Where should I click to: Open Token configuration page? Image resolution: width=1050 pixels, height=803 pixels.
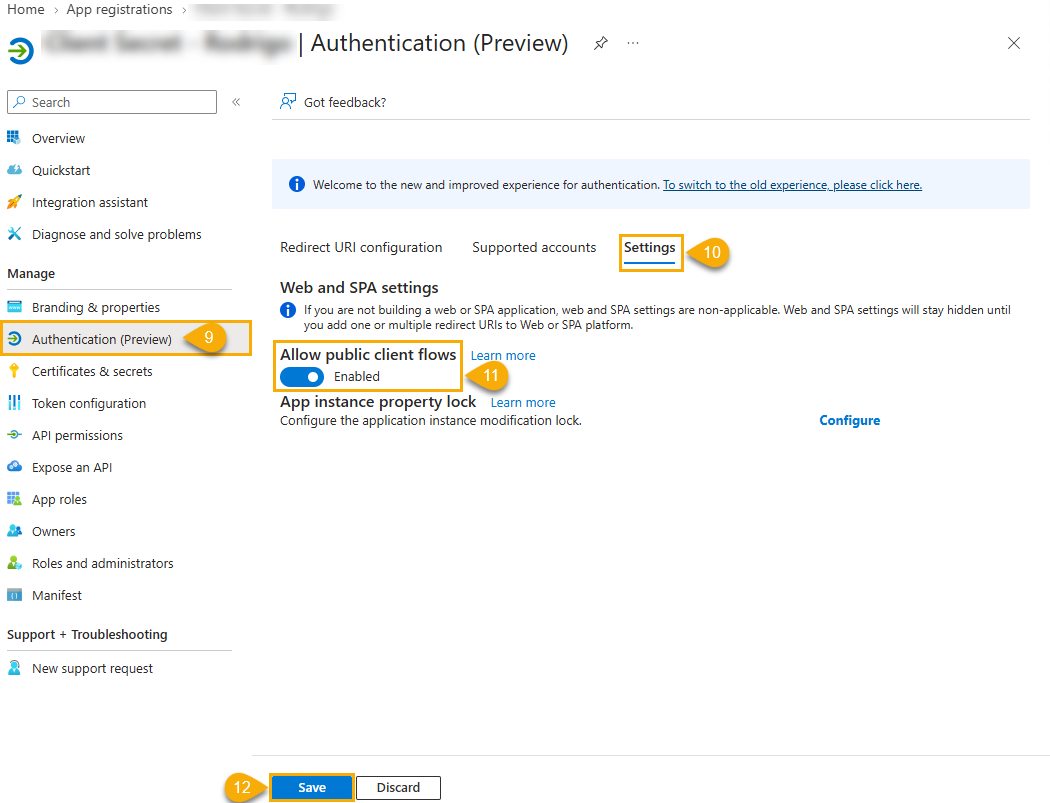(89, 404)
